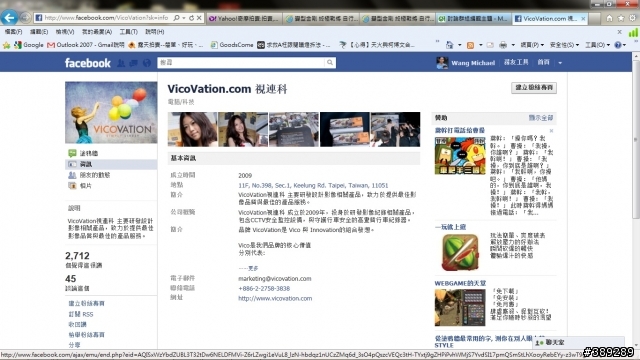Open the fruit game ad thumbnail

tap(460, 252)
